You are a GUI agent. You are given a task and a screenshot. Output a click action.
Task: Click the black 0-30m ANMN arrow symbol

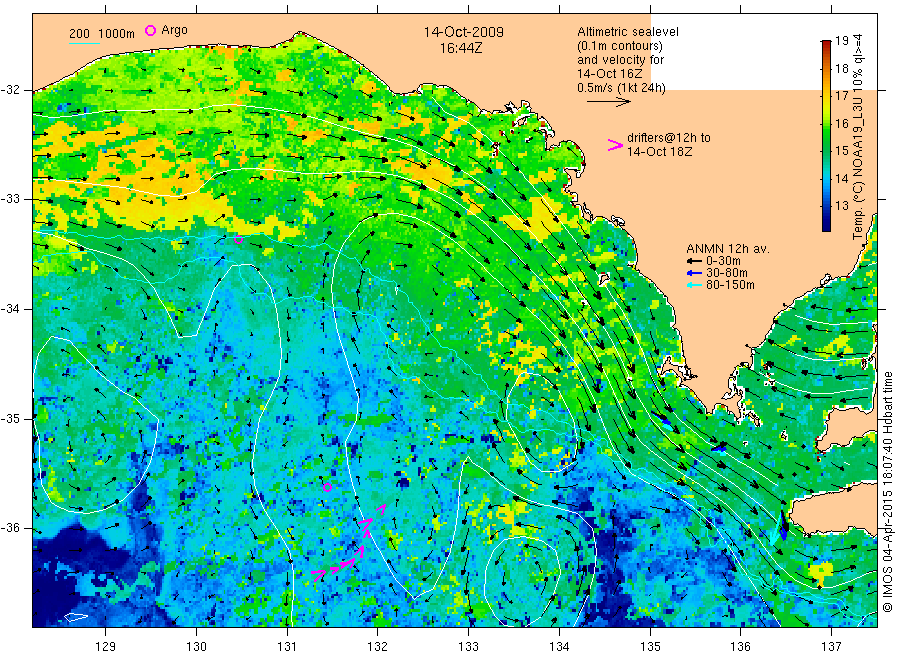[695, 261]
